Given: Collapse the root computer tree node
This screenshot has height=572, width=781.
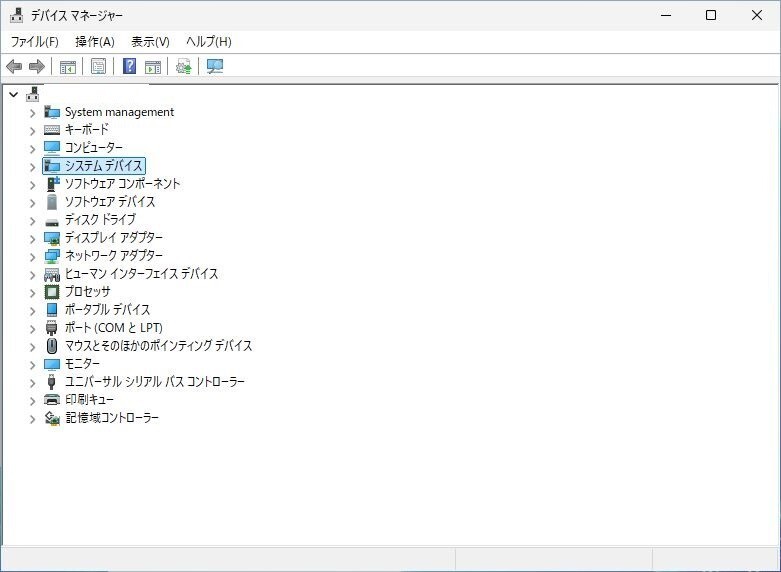Looking at the screenshot, I should pos(14,94).
